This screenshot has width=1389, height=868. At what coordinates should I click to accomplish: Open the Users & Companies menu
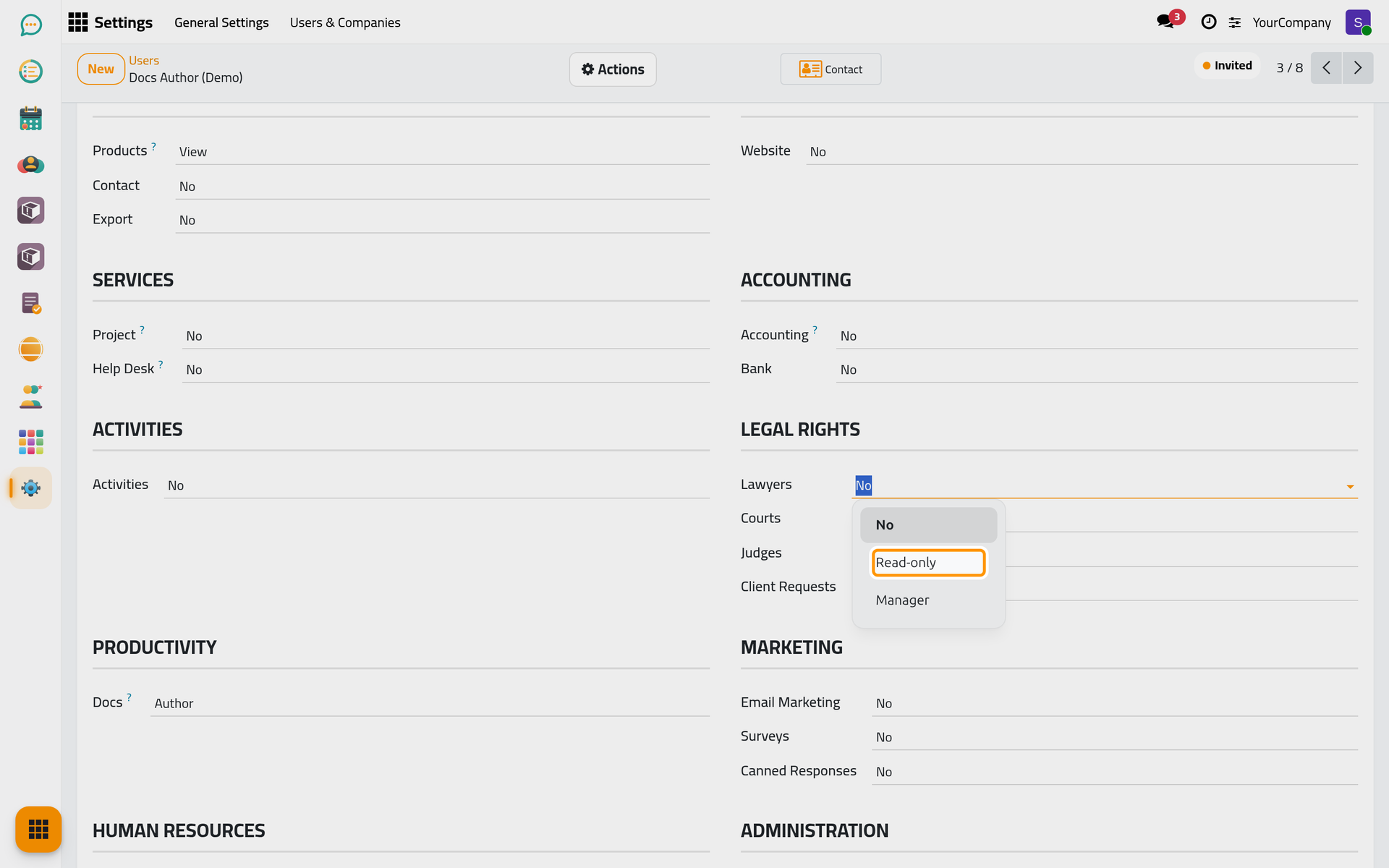pos(345,22)
